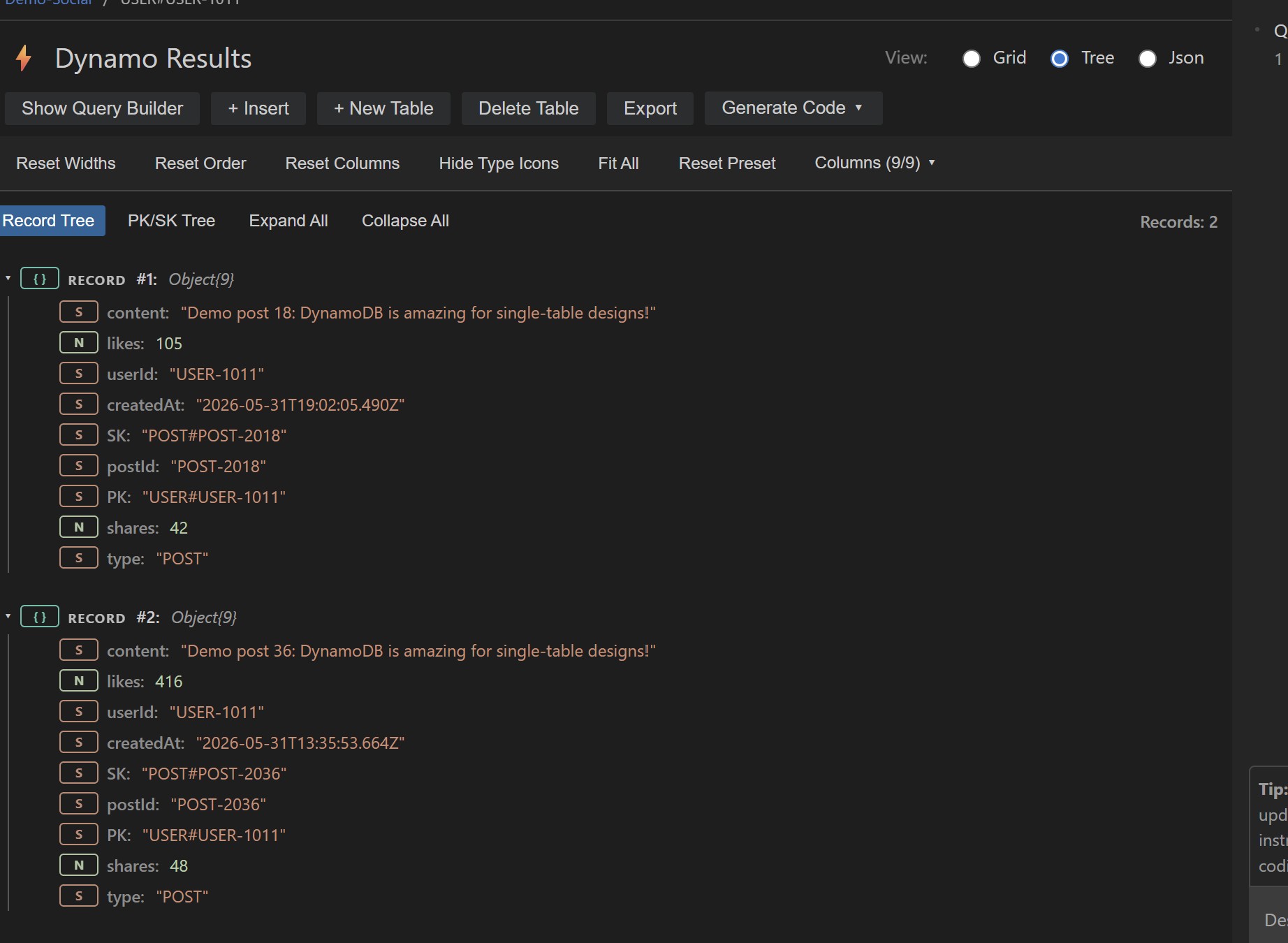The height and width of the screenshot is (943, 1288).
Task: Switch to the Record Tree tab
Action: tap(50, 221)
